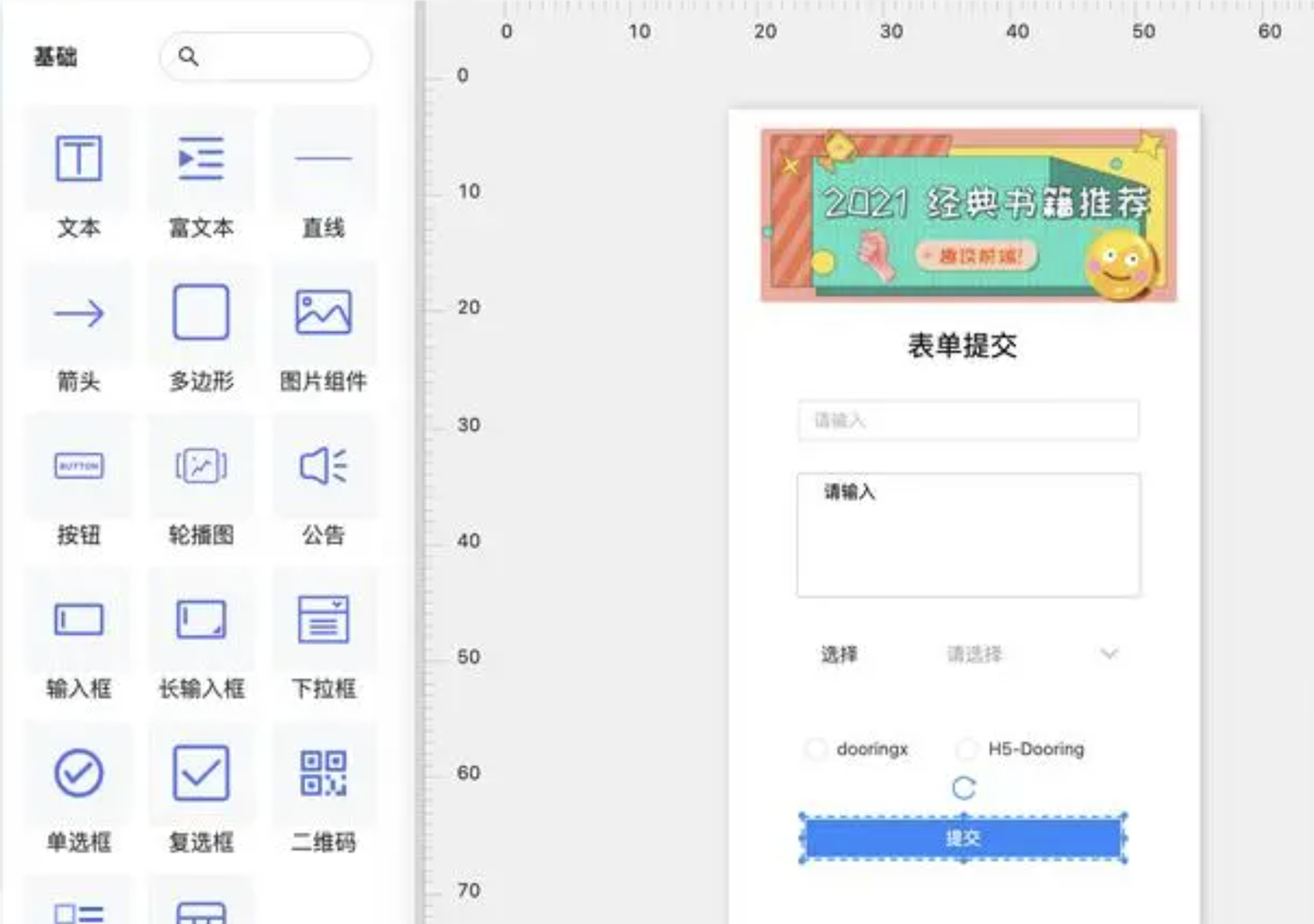Select the dooringx radio option
Viewport: 1314px width, 924px height.
coord(856,749)
